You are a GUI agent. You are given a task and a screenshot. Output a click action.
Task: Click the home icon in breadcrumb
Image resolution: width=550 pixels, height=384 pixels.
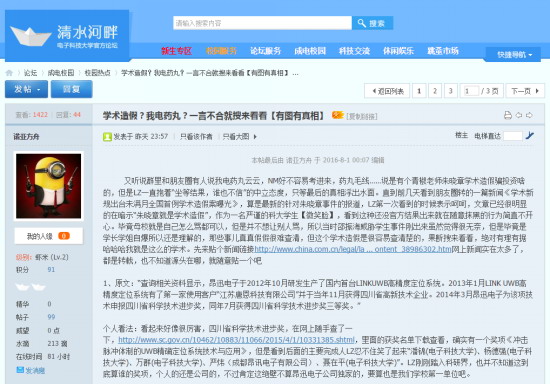point(9,73)
